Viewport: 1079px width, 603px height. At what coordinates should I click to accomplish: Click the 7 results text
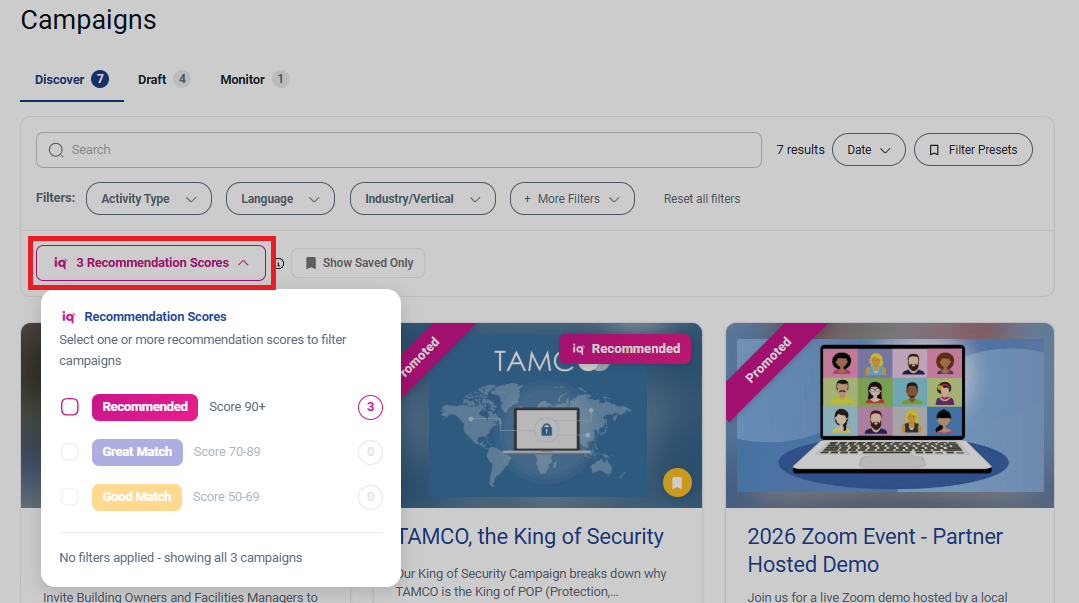coord(800,150)
